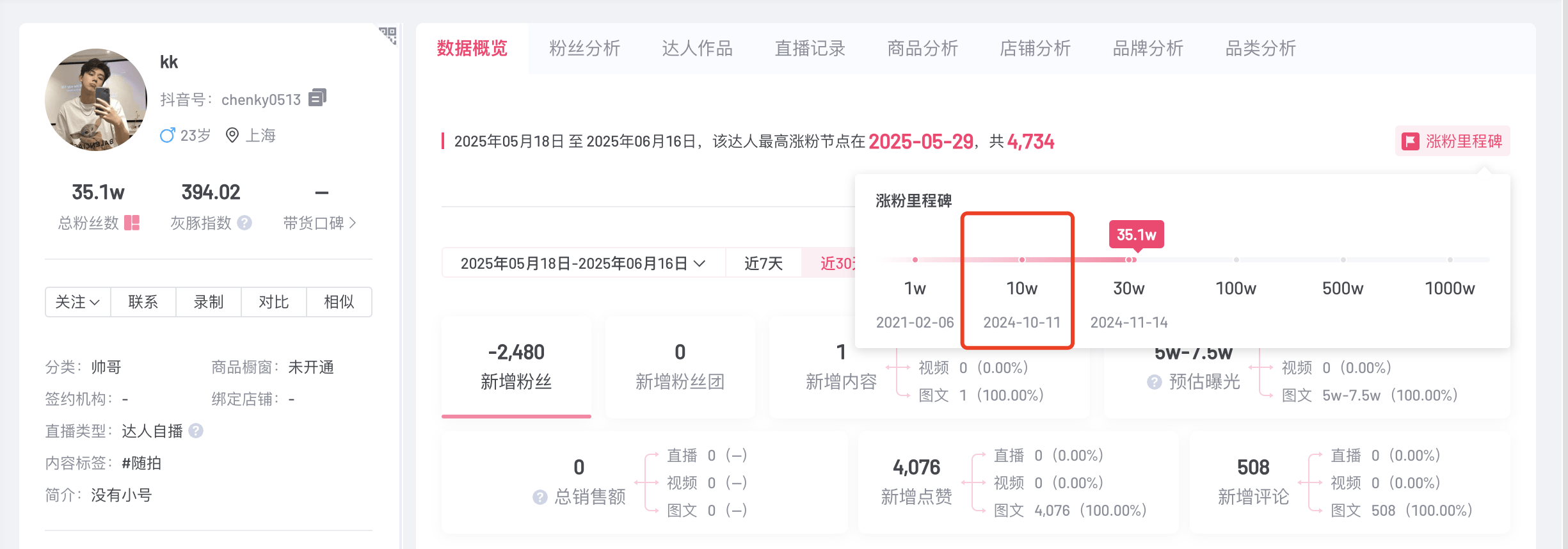Click the 对比 button

coord(273,302)
